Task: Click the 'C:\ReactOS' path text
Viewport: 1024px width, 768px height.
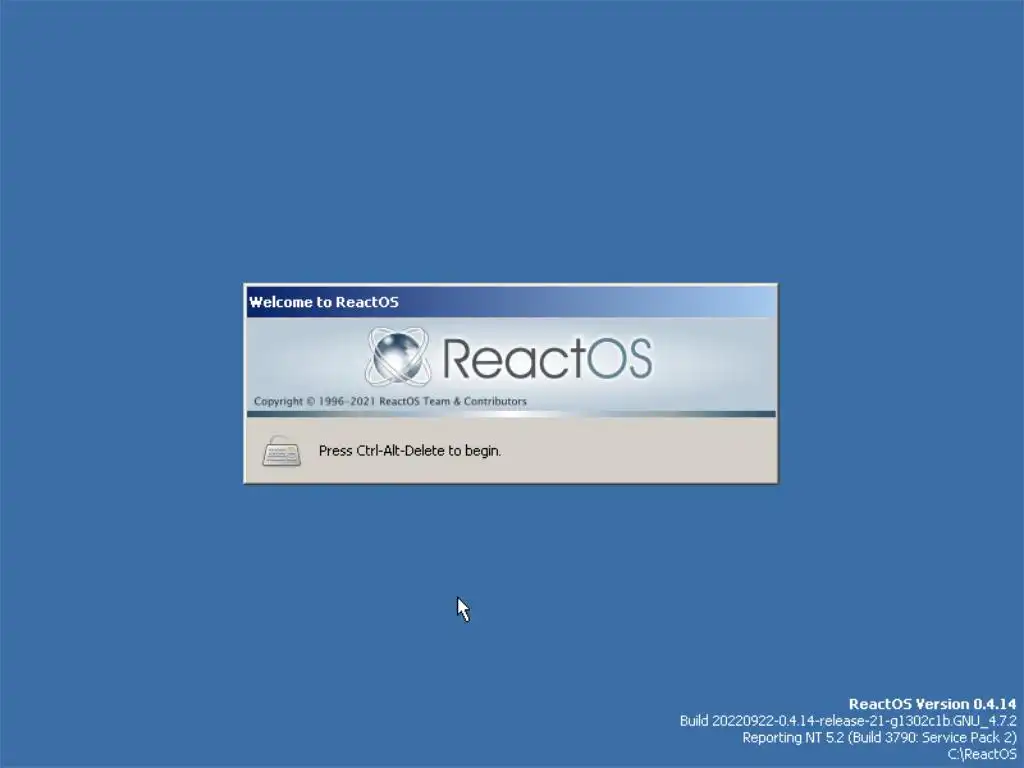Action: coord(982,754)
